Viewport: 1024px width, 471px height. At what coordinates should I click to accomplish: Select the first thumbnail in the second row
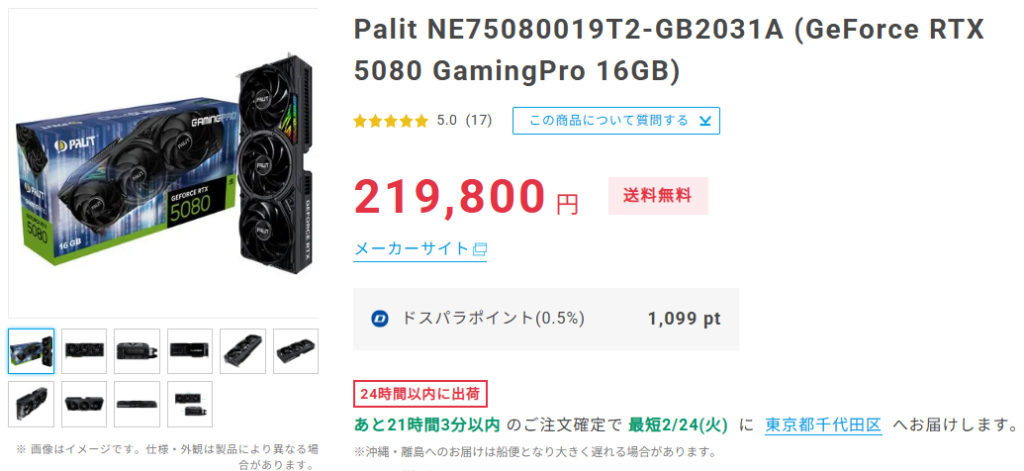point(31,404)
